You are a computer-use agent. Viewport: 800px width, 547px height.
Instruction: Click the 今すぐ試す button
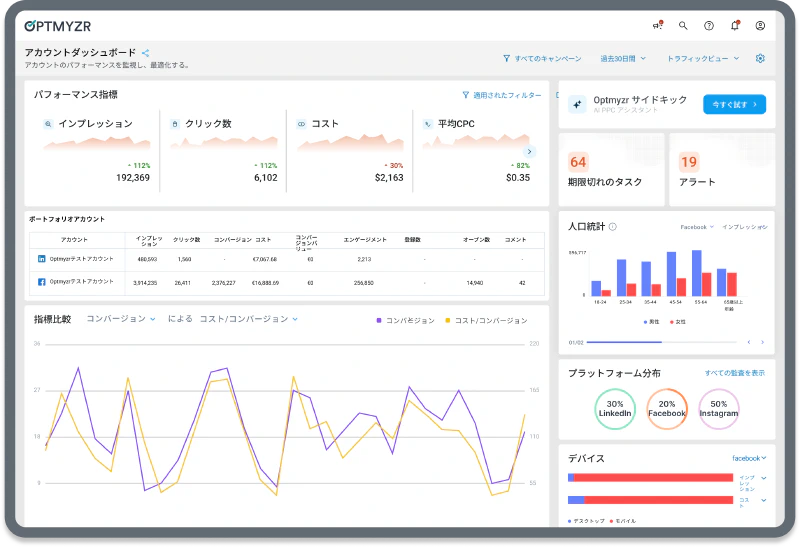(734, 104)
